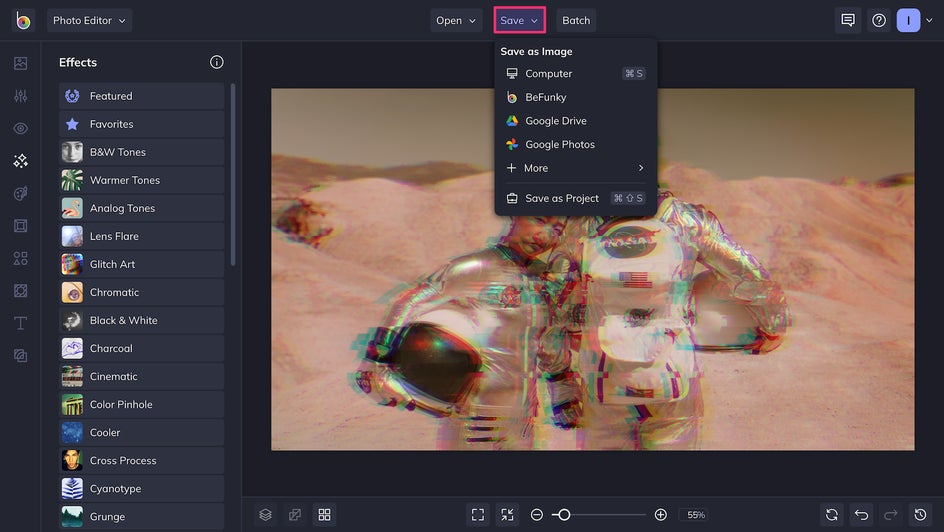Save image to Computer
944x532 pixels.
click(576, 73)
